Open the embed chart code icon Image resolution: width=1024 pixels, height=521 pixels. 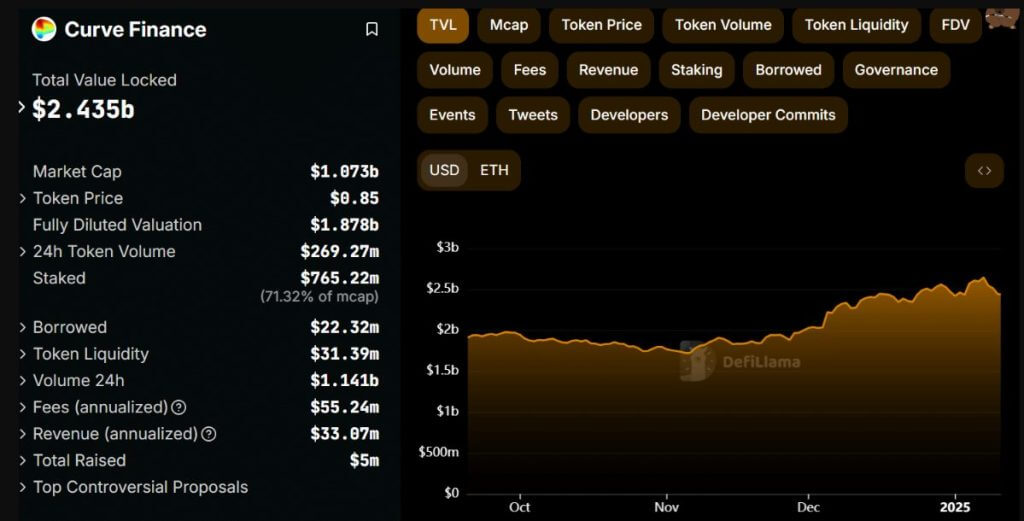click(984, 170)
